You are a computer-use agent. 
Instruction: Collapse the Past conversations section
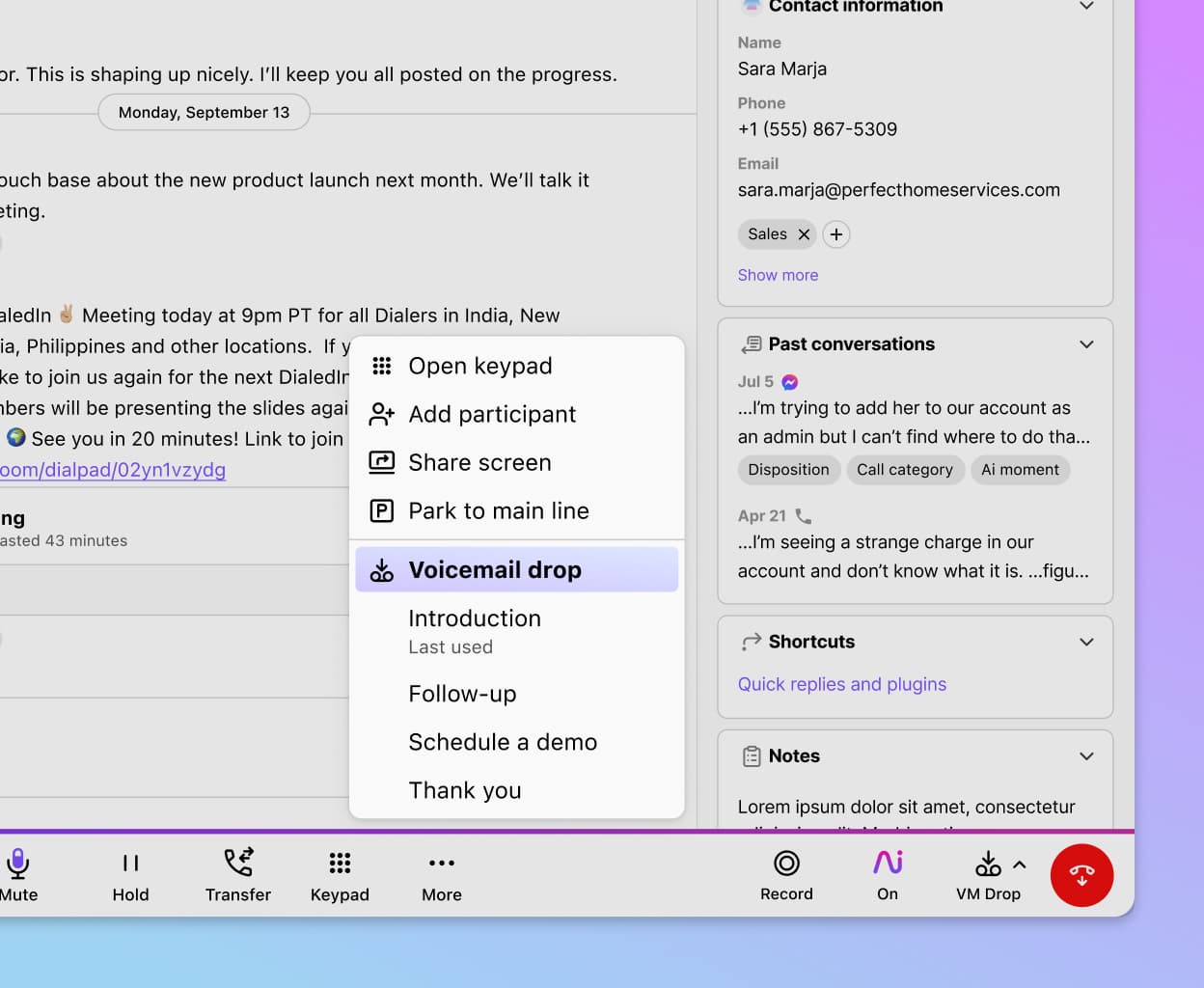[x=1086, y=344]
